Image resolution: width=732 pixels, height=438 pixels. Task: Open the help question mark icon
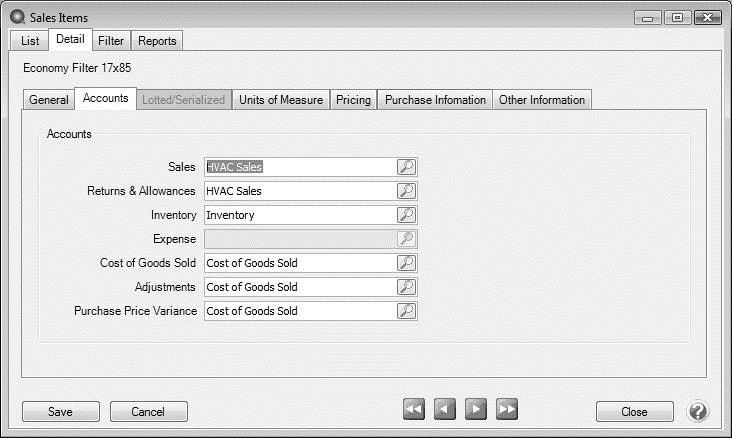(x=697, y=411)
